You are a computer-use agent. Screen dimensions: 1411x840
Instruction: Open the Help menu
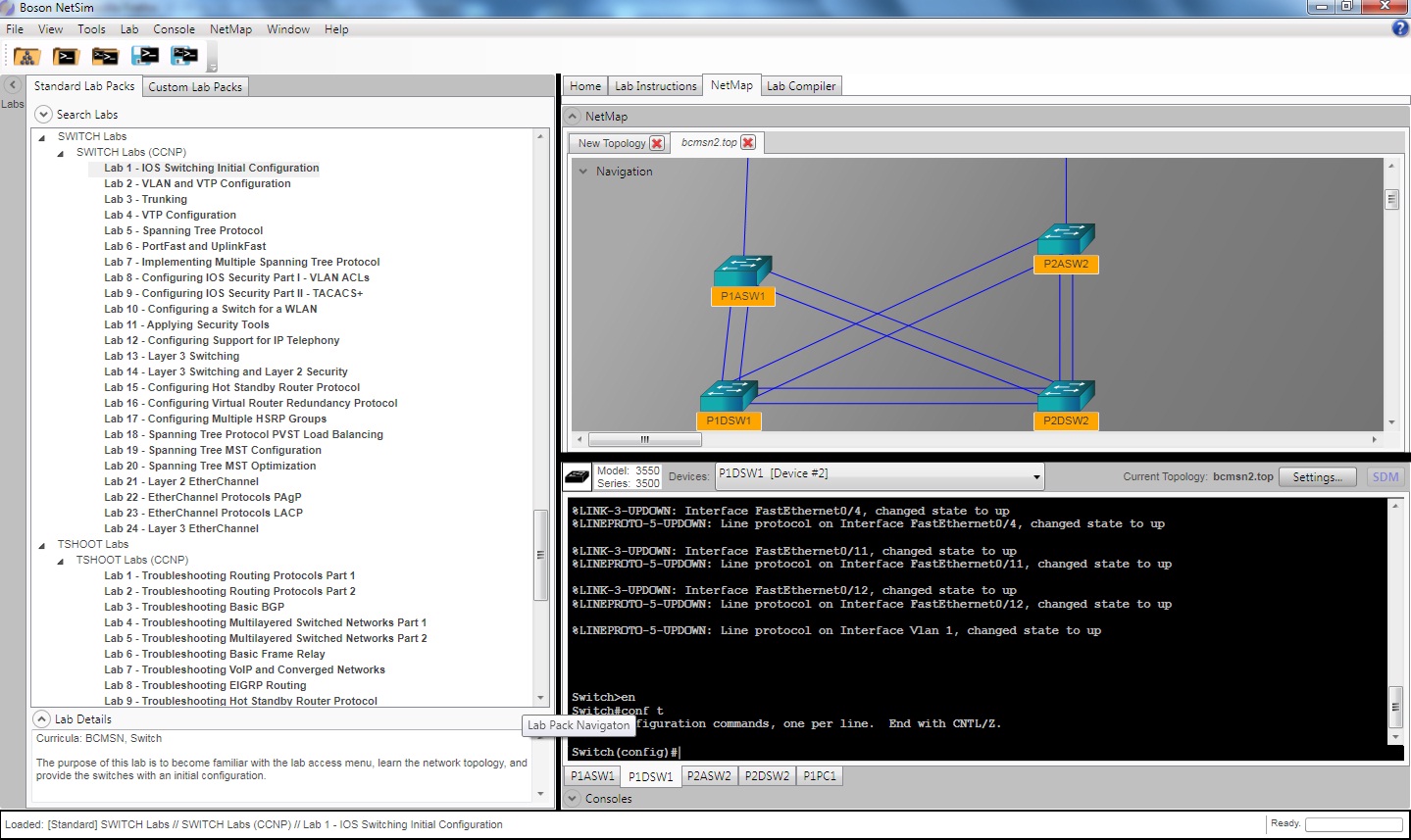[336, 29]
